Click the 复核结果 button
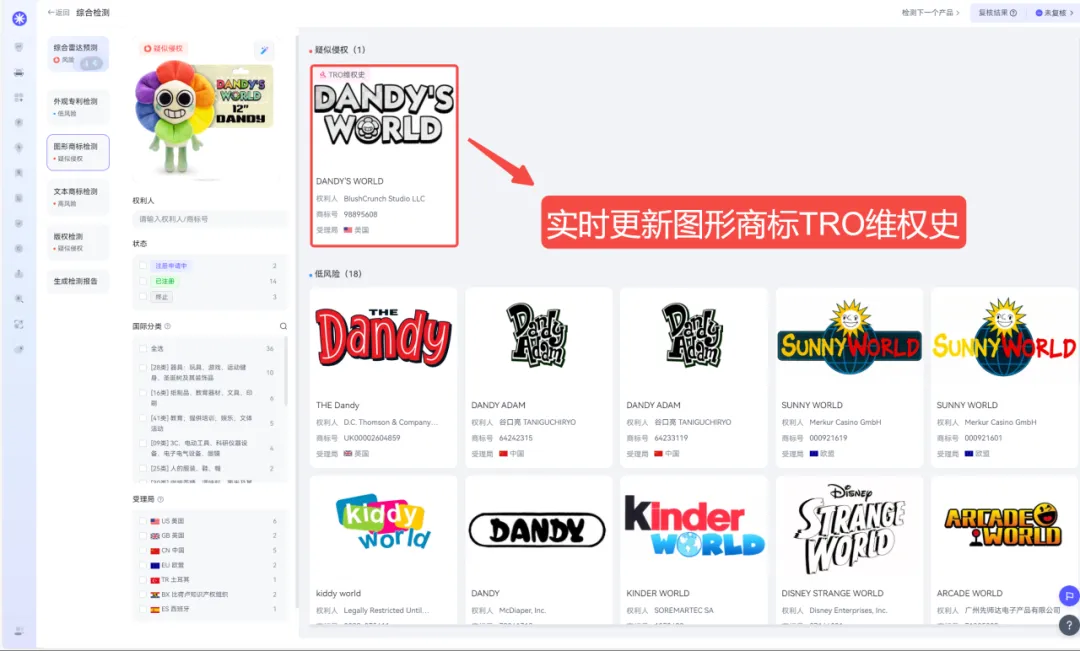 998,12
